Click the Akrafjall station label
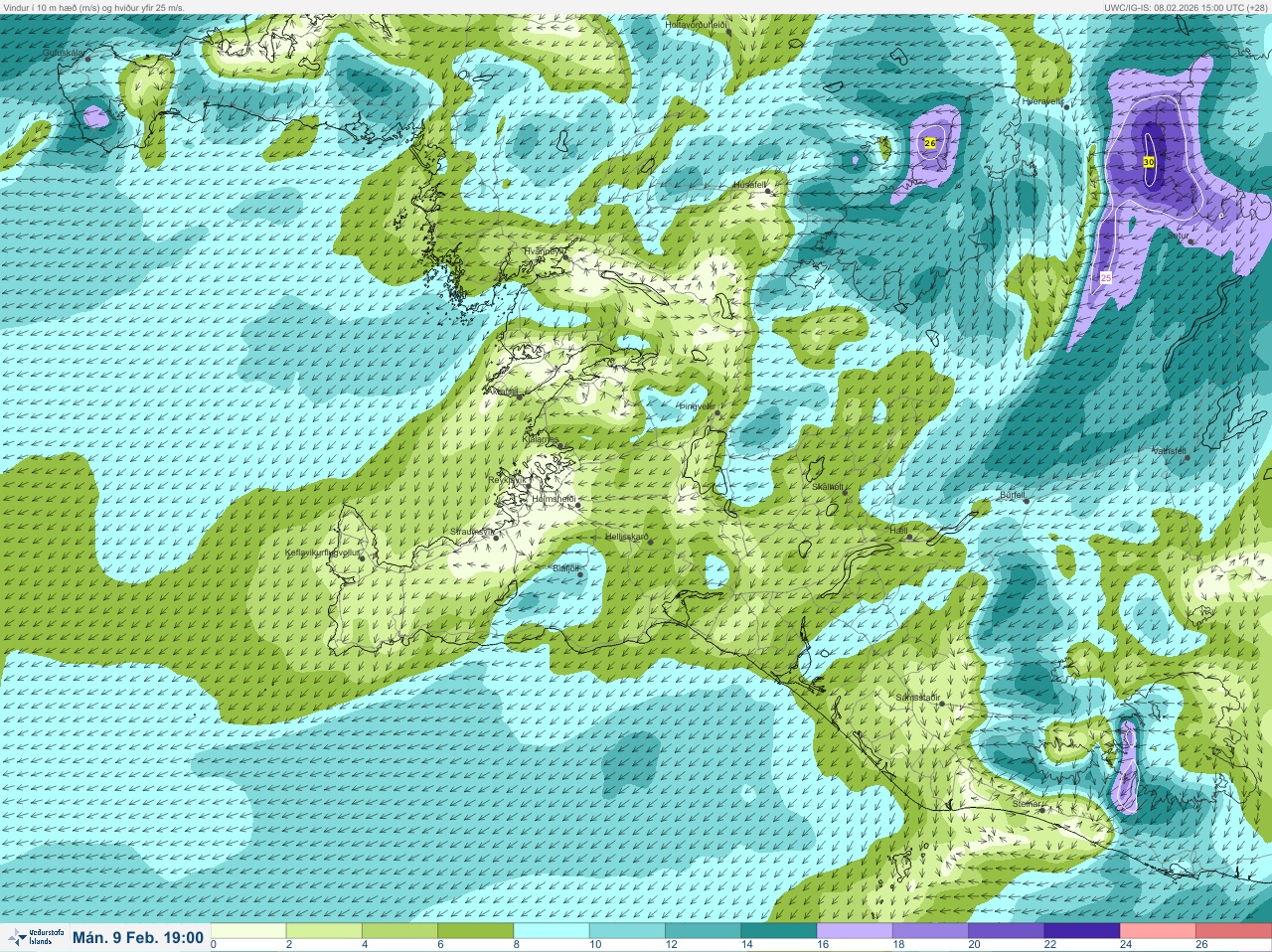Viewport: 1272px width, 952px height. (x=504, y=392)
